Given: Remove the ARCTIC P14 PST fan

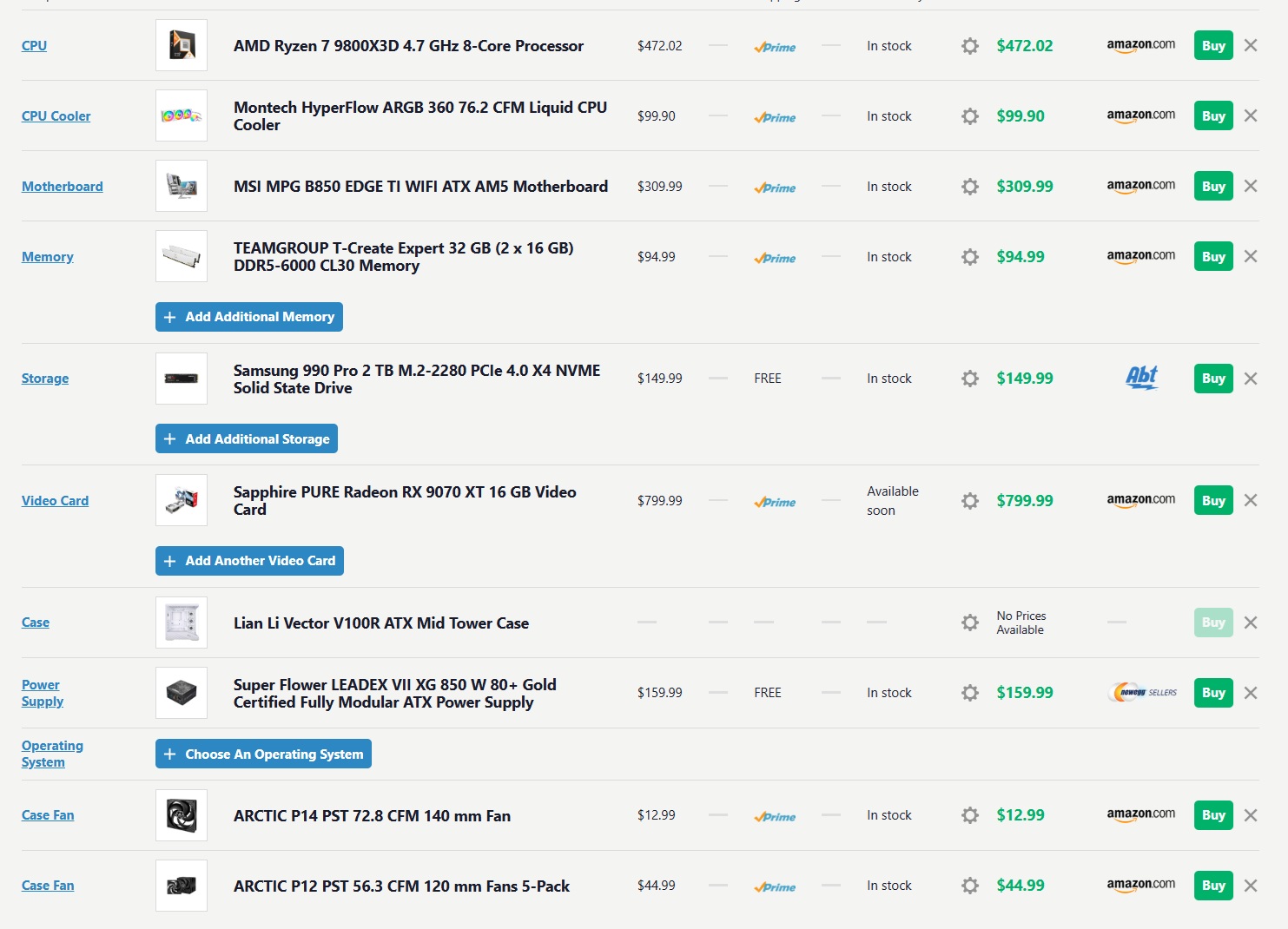Looking at the screenshot, I should [x=1251, y=815].
